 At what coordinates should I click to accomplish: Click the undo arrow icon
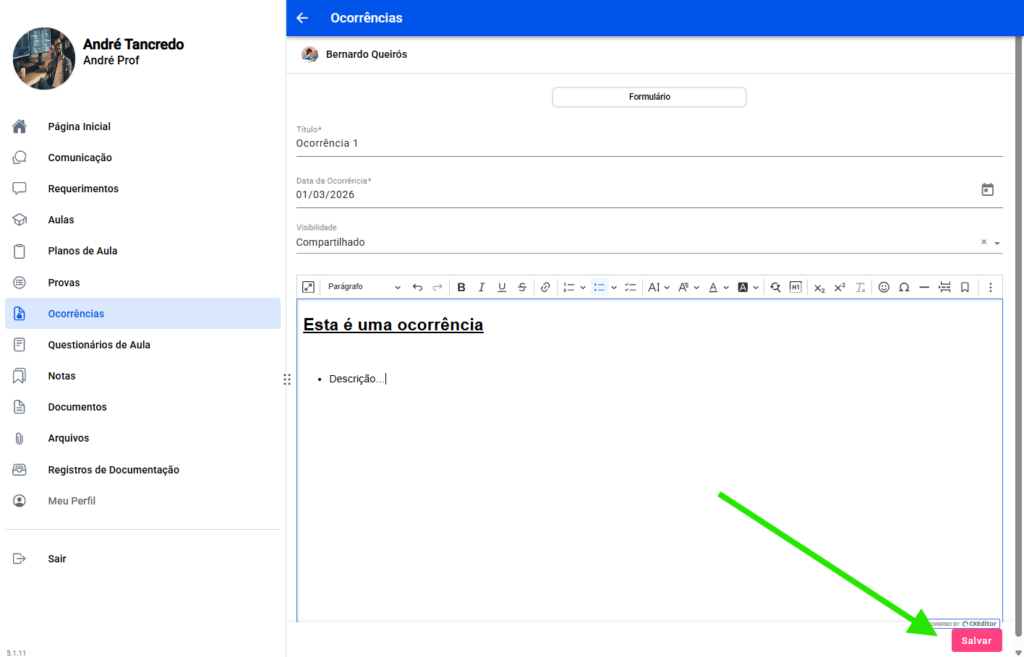tap(417, 287)
